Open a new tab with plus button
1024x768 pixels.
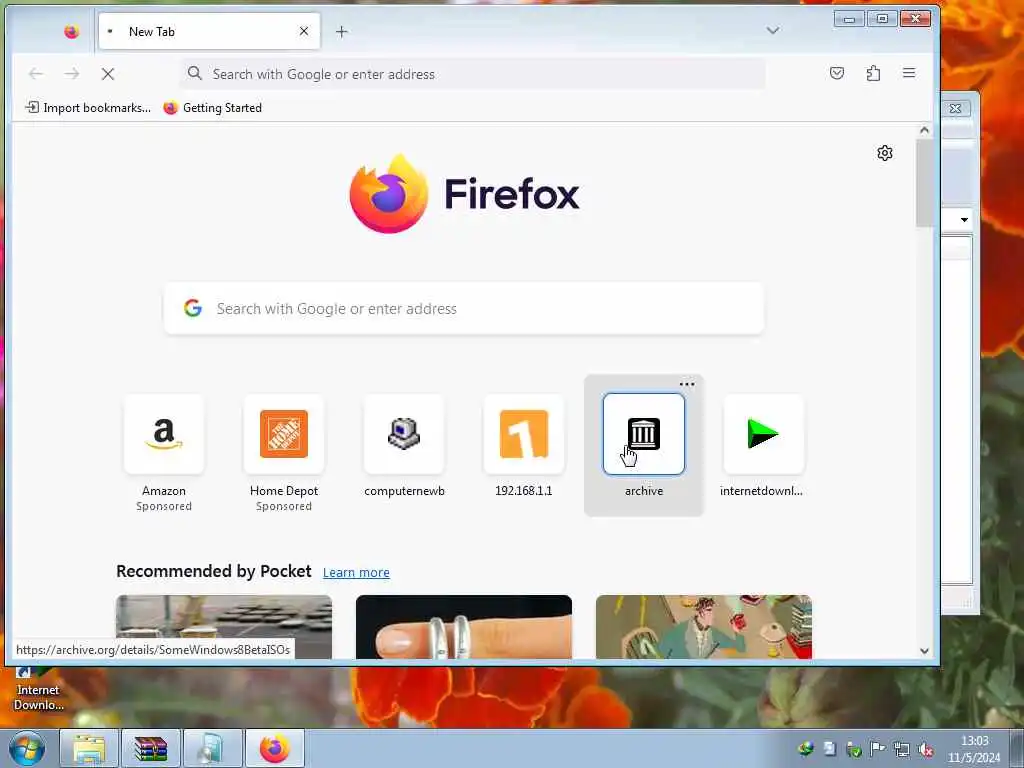(x=342, y=31)
